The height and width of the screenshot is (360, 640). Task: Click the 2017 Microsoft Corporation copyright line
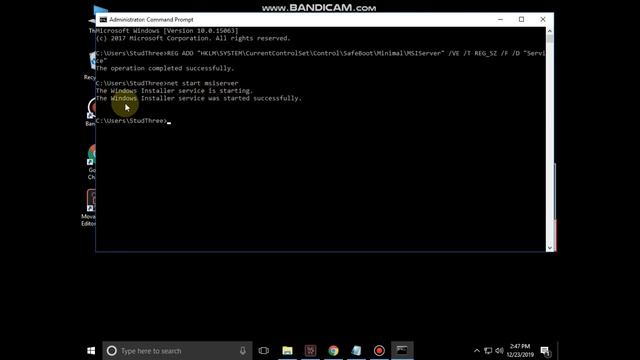[193, 38]
